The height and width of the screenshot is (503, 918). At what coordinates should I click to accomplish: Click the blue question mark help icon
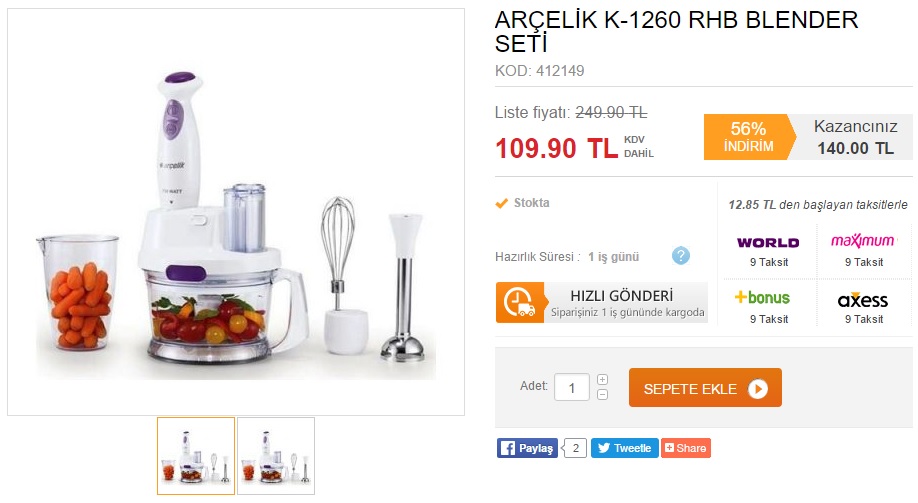[680, 256]
